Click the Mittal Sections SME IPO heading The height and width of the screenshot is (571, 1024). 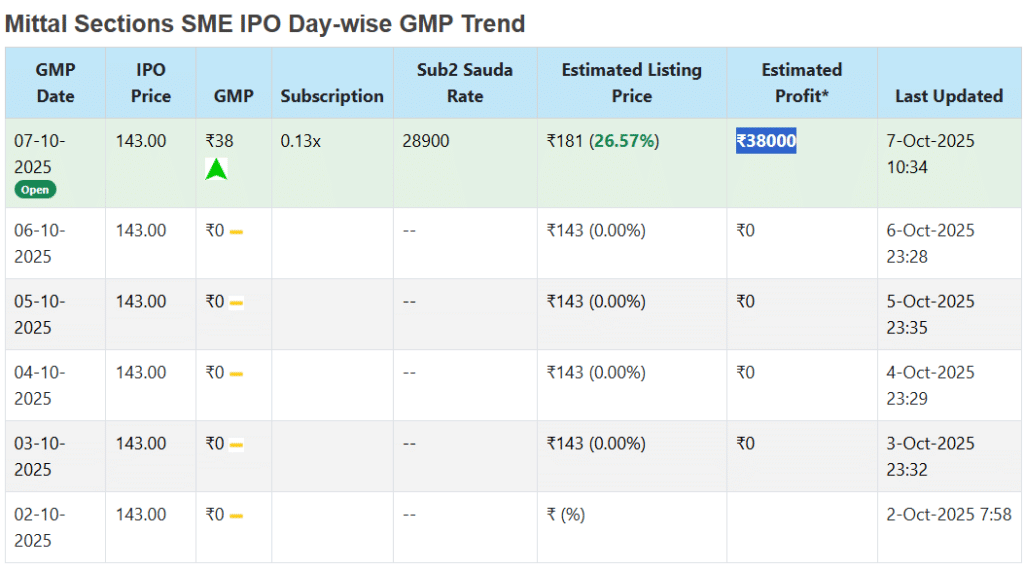265,23
